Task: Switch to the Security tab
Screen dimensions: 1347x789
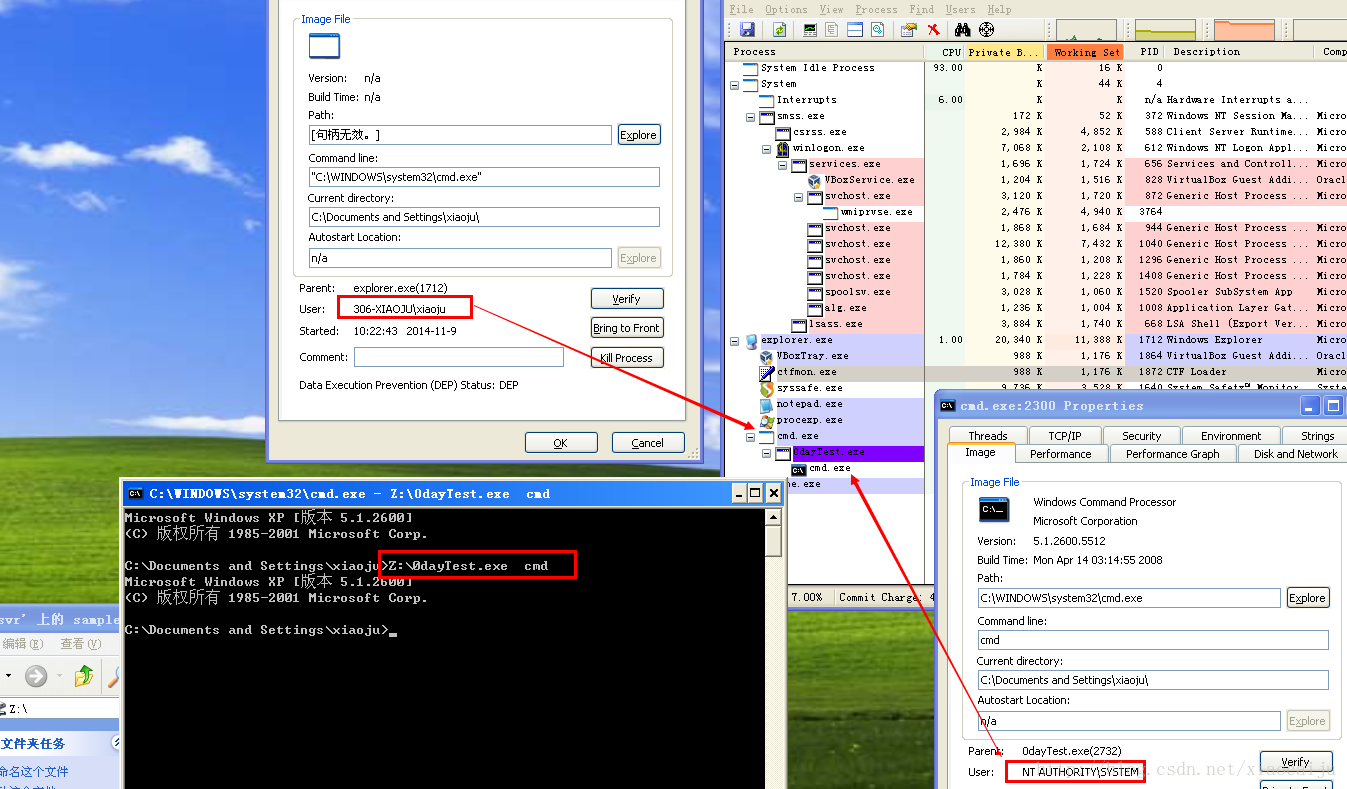Action: click(x=1141, y=435)
